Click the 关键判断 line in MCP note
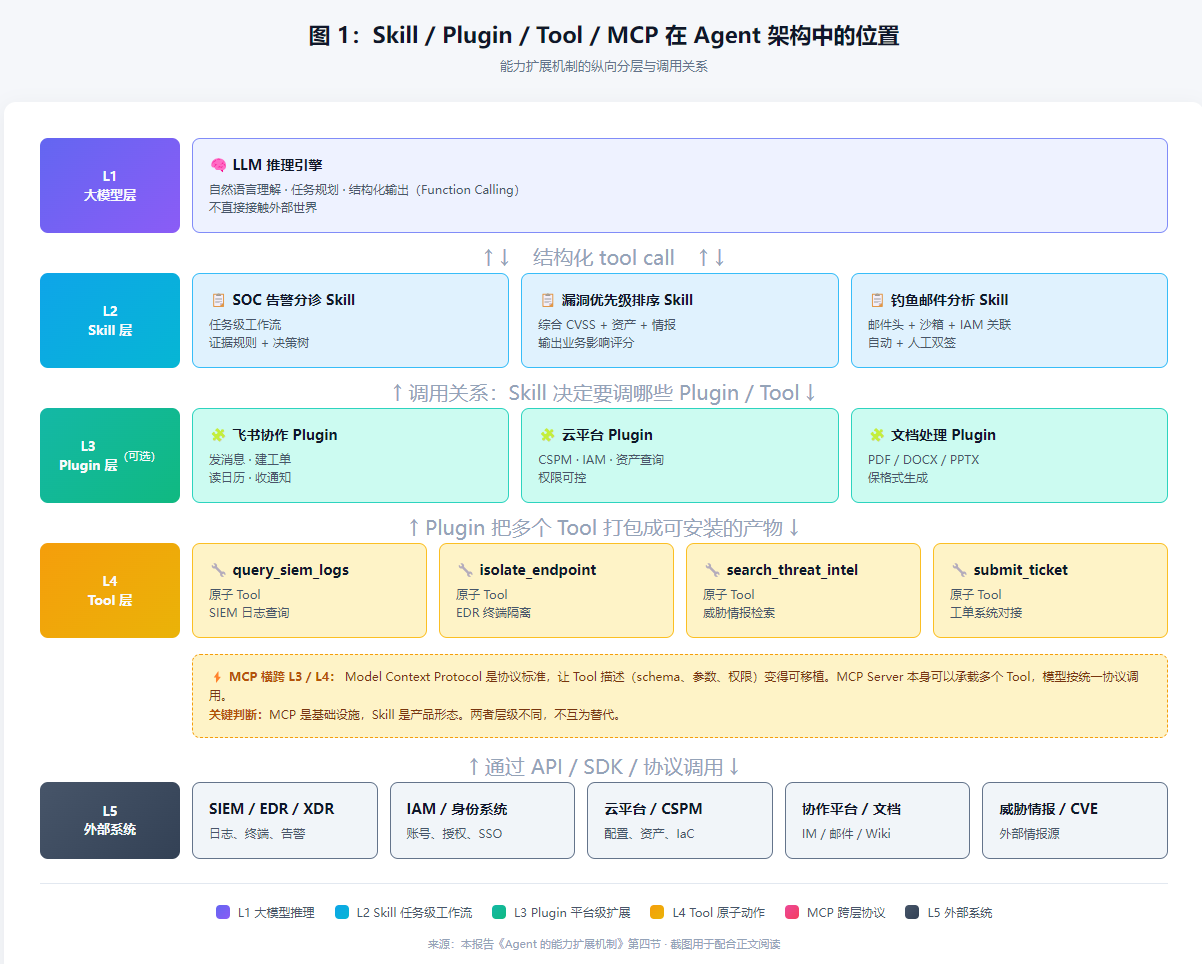 (415, 715)
